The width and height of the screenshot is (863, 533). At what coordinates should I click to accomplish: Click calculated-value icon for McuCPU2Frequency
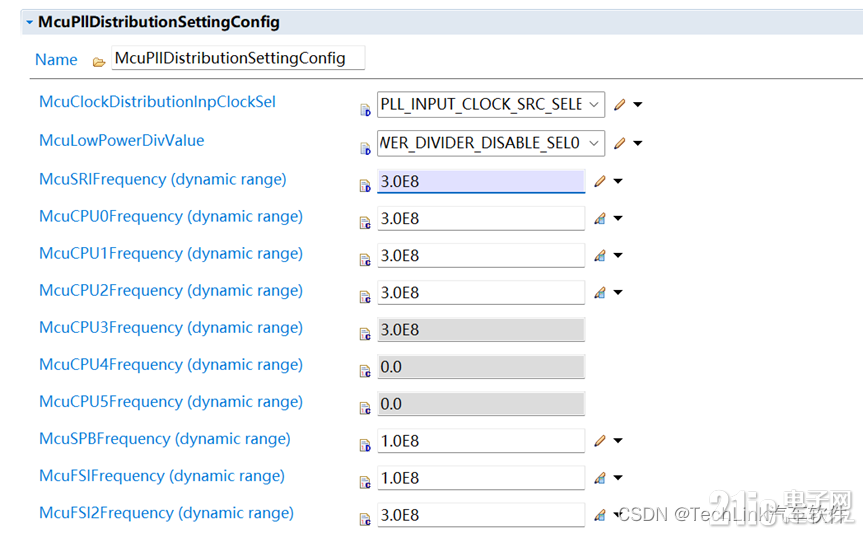(599, 292)
